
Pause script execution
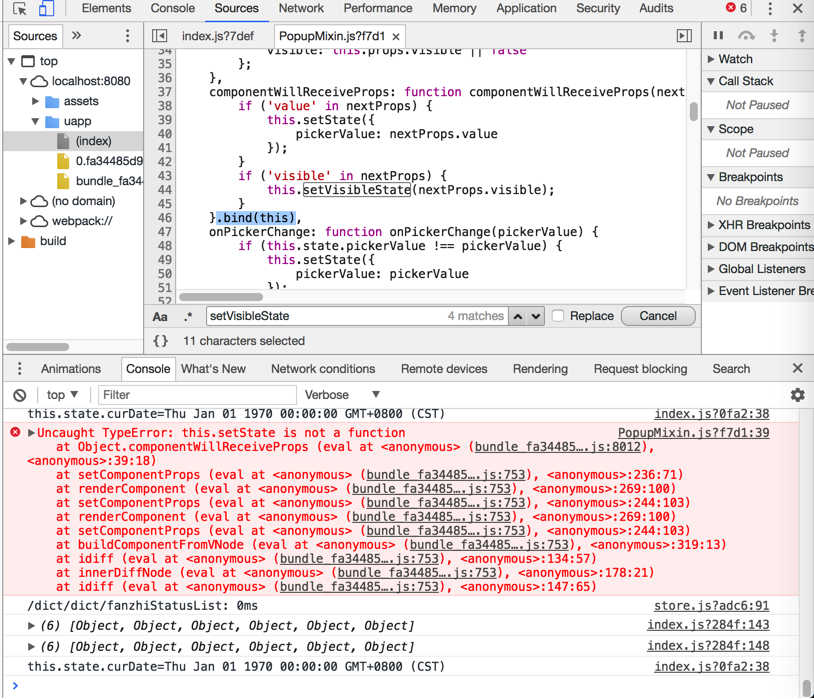pos(718,35)
